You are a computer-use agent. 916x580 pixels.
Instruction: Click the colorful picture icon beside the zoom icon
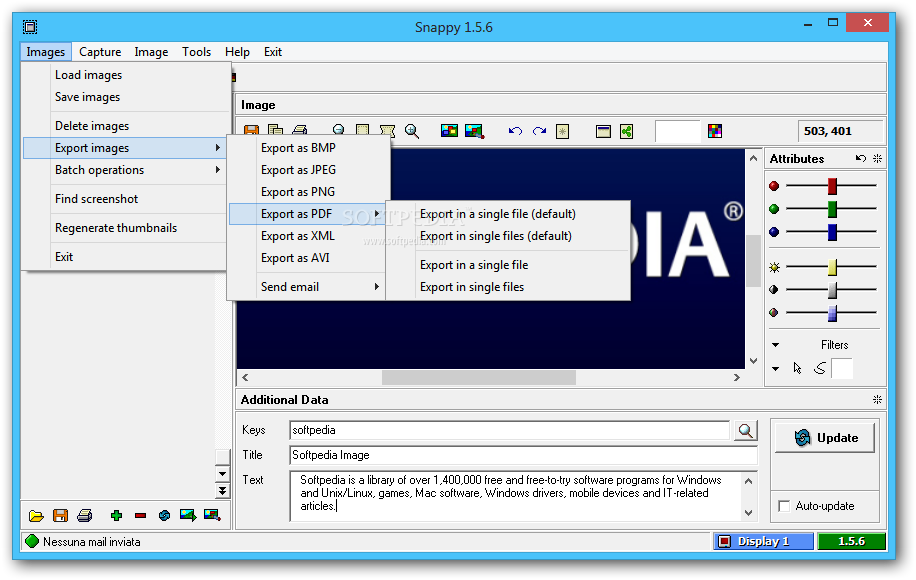click(x=449, y=131)
